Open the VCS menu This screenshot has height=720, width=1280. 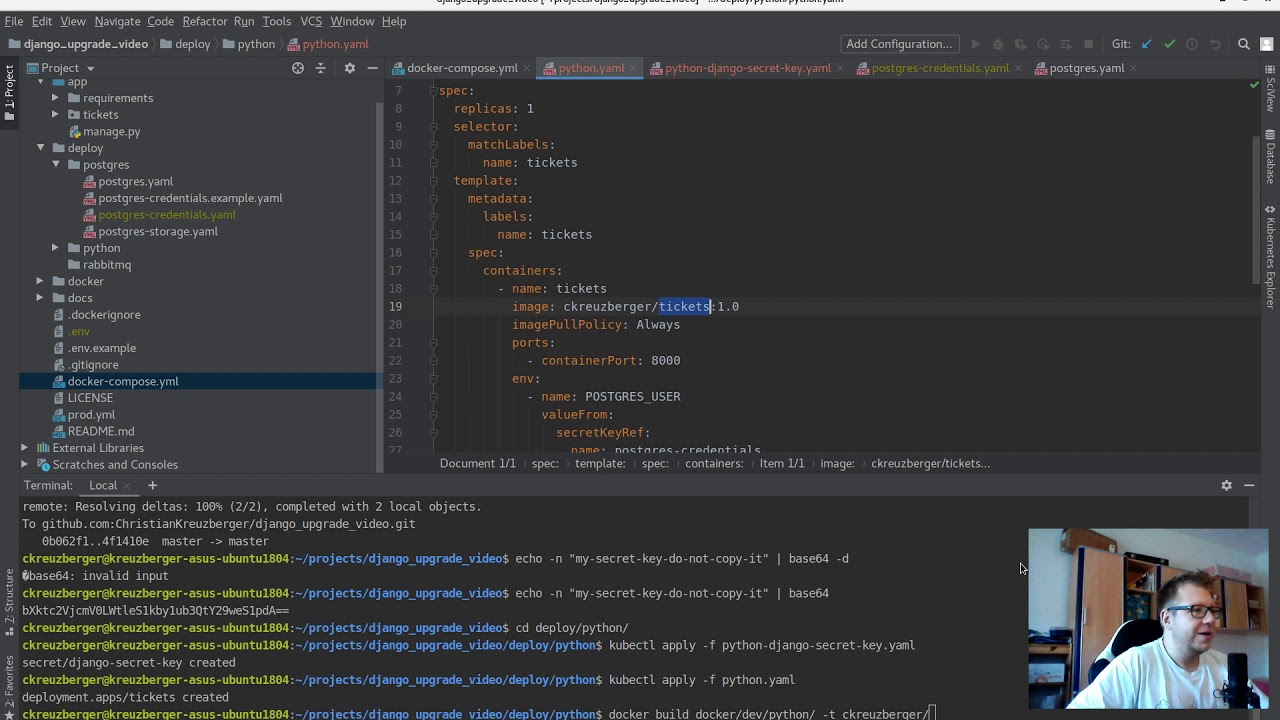coord(311,21)
